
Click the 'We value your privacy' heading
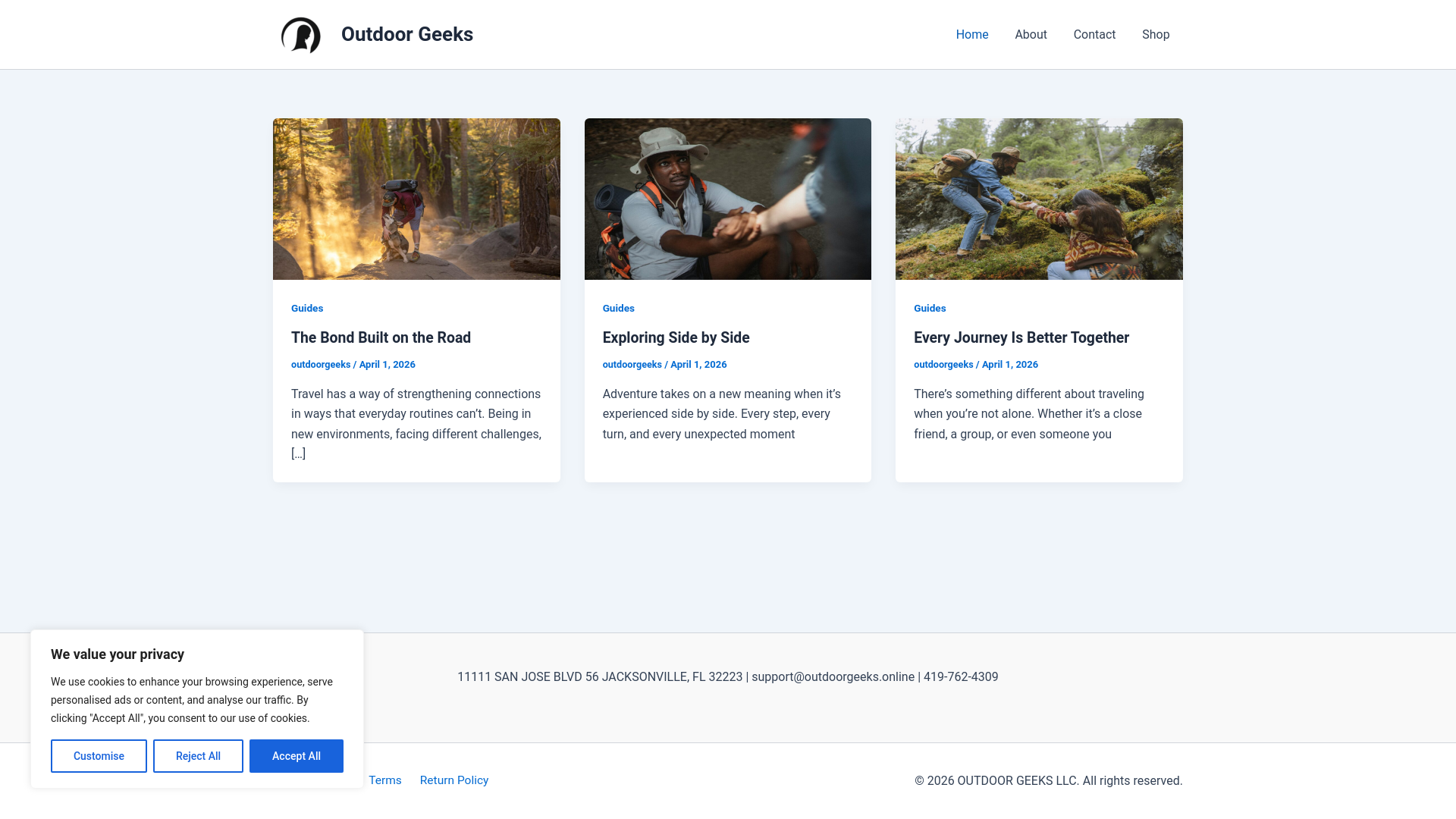118,654
